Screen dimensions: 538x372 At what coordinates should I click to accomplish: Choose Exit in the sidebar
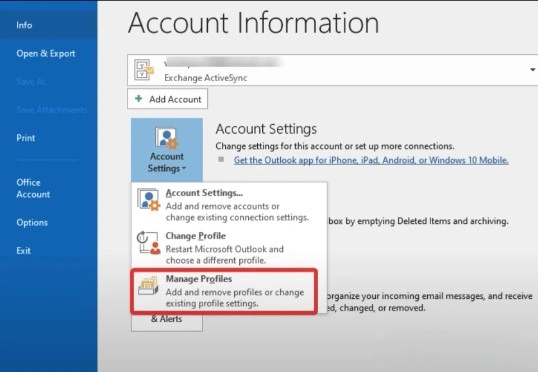coord(23,251)
